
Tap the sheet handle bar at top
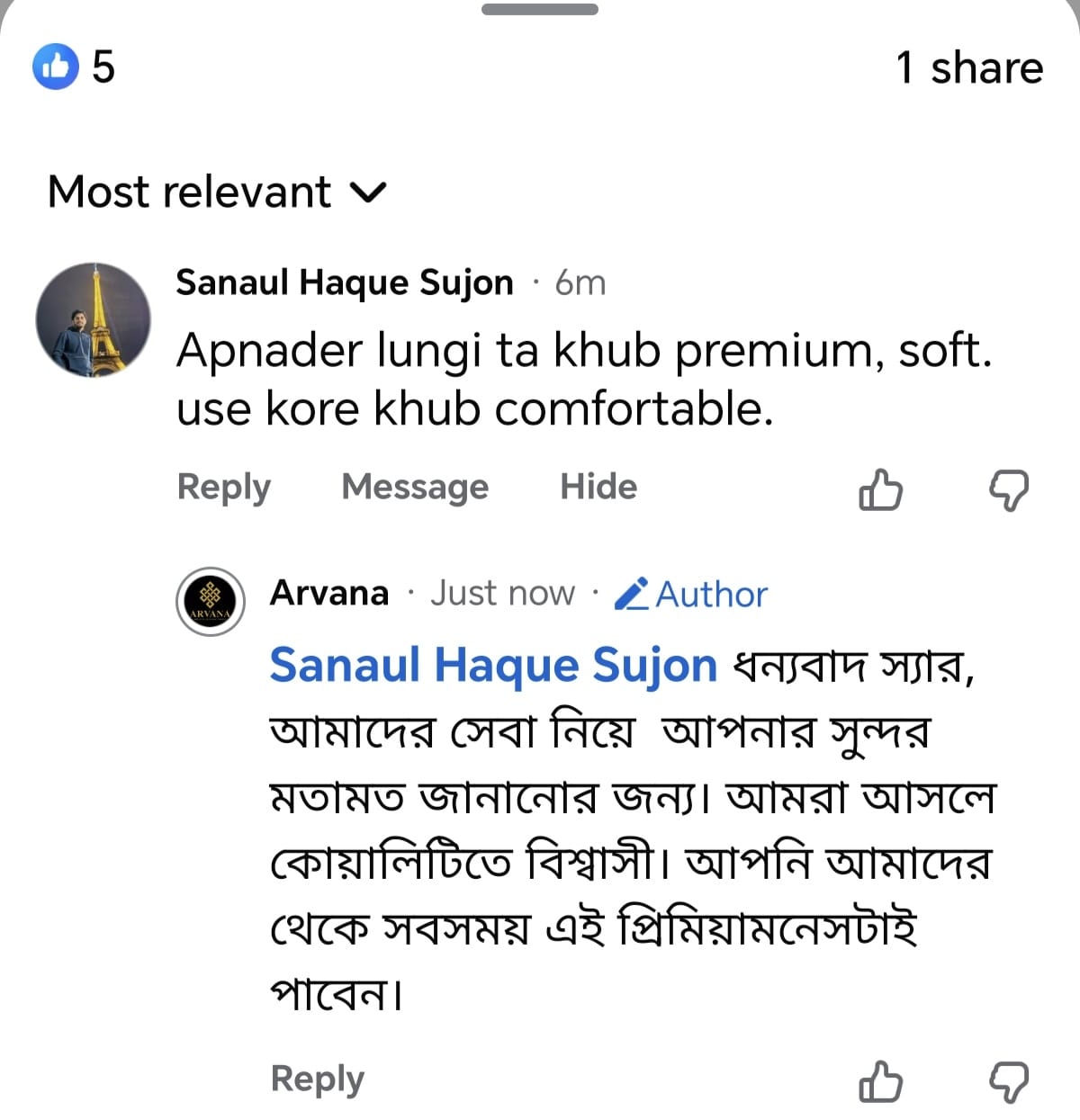[x=539, y=9]
